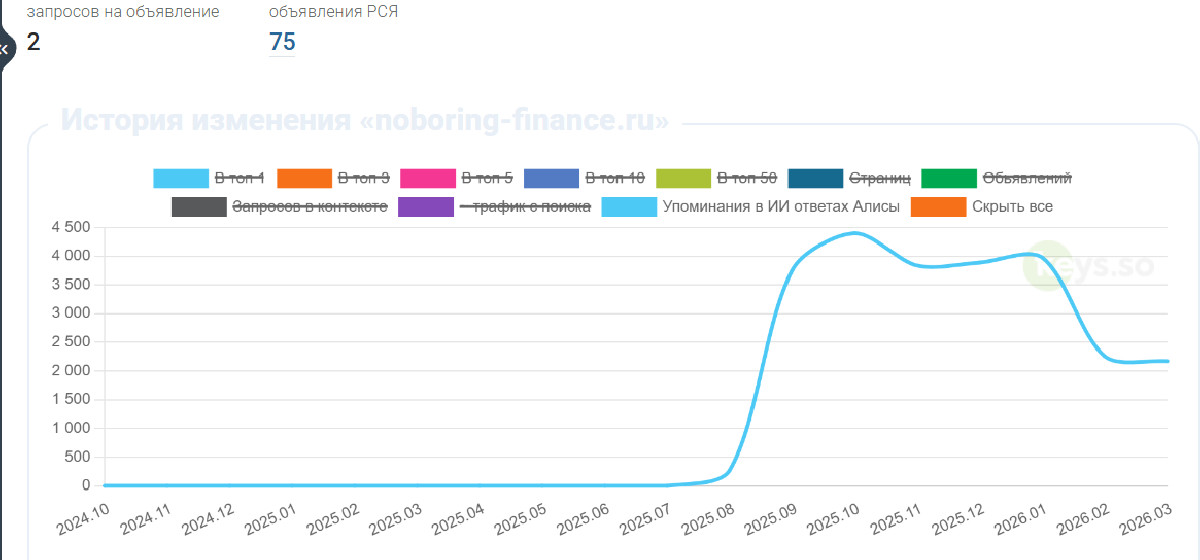Screen dimensions: 1200x560
Task: Click the chart line peak near 2025.10
Action: [x=855, y=233]
